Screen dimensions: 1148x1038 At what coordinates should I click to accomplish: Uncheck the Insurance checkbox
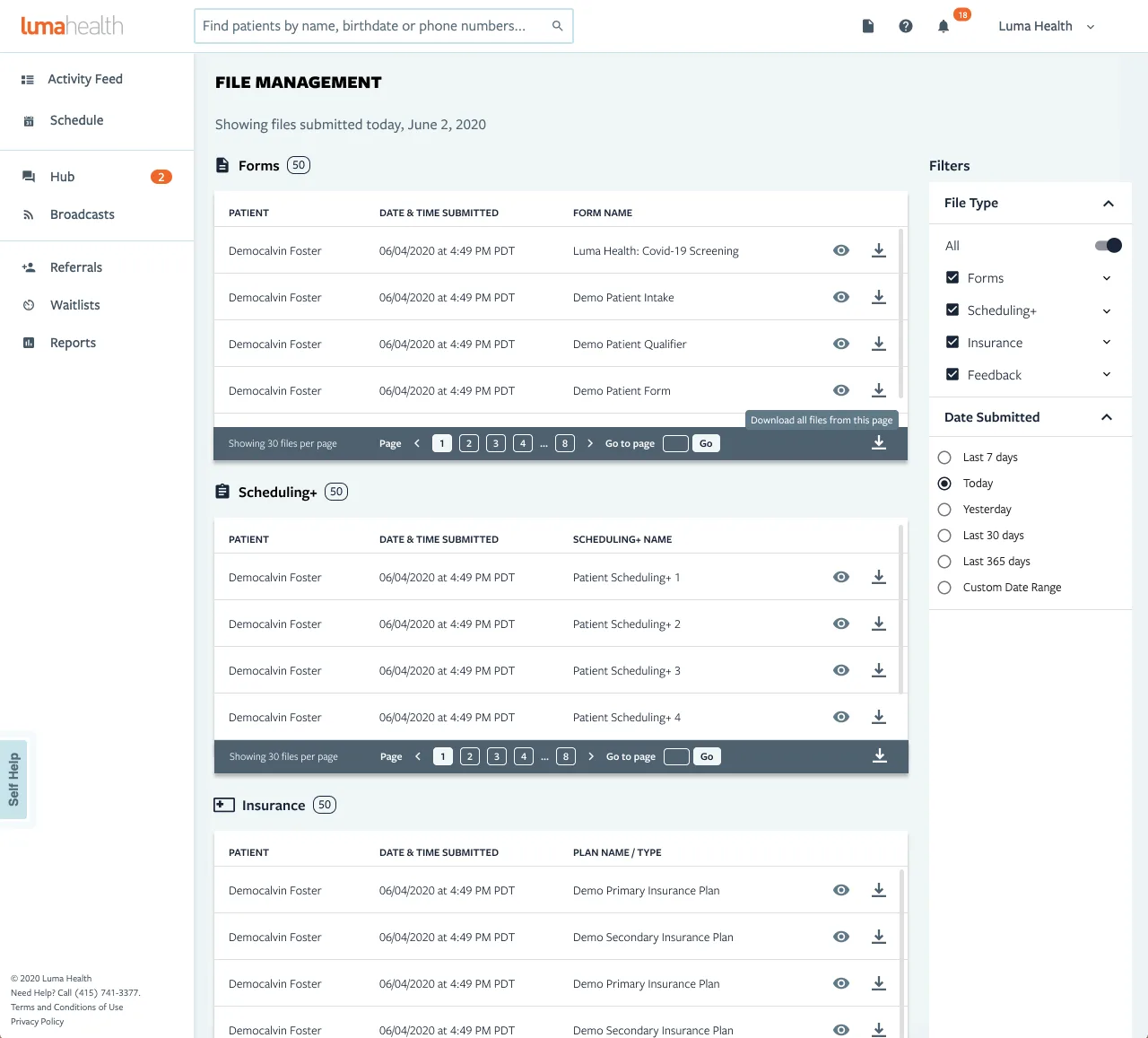952,342
